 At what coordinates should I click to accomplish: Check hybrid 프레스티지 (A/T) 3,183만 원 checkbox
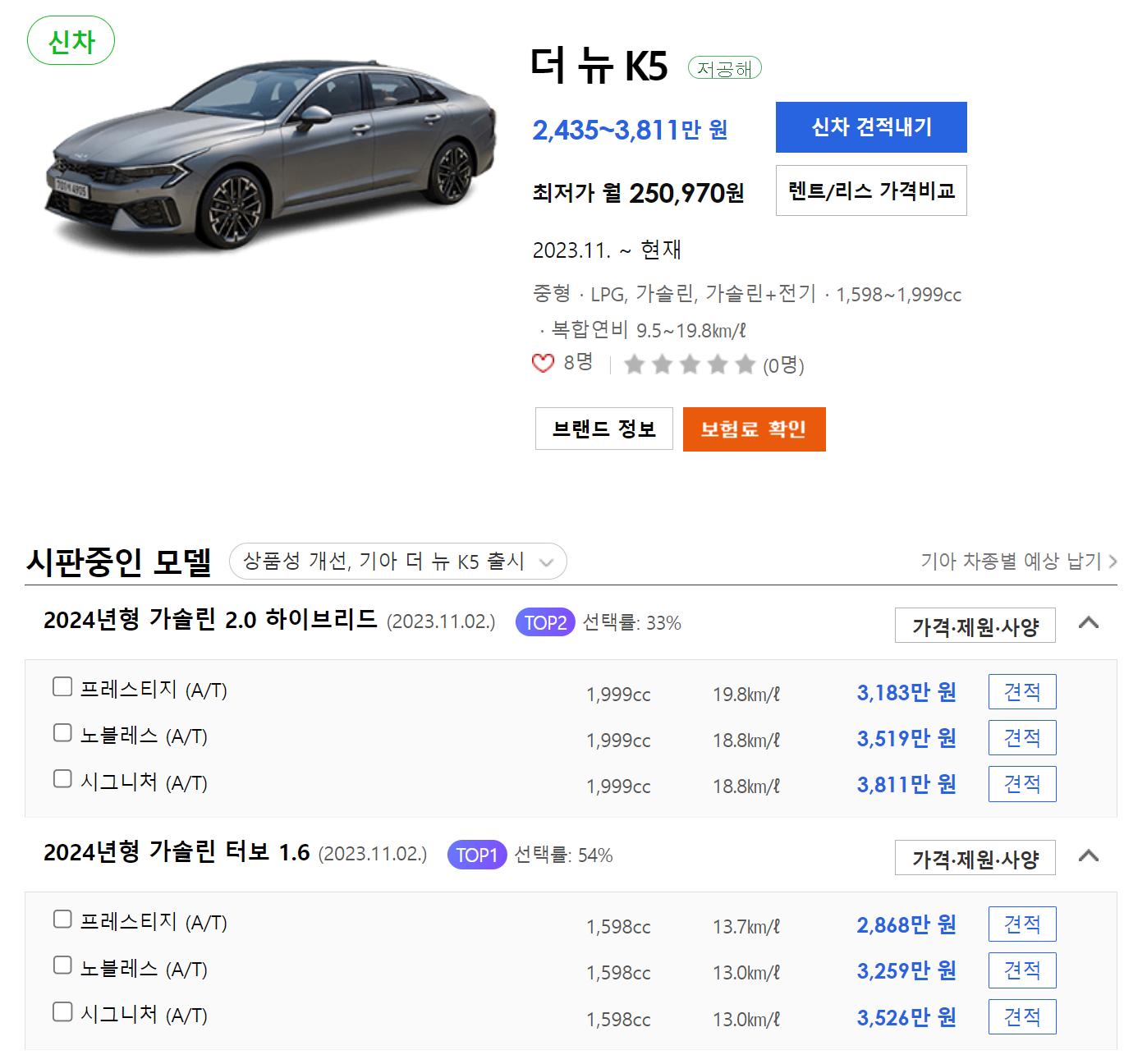(62, 686)
